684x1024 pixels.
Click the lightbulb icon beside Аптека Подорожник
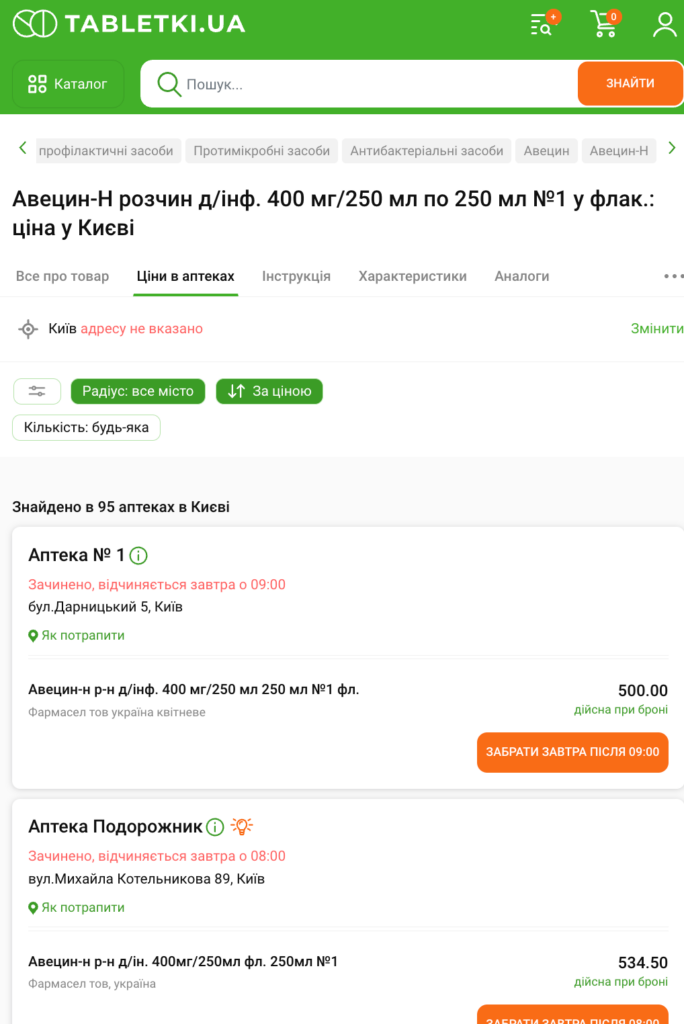(x=242, y=827)
